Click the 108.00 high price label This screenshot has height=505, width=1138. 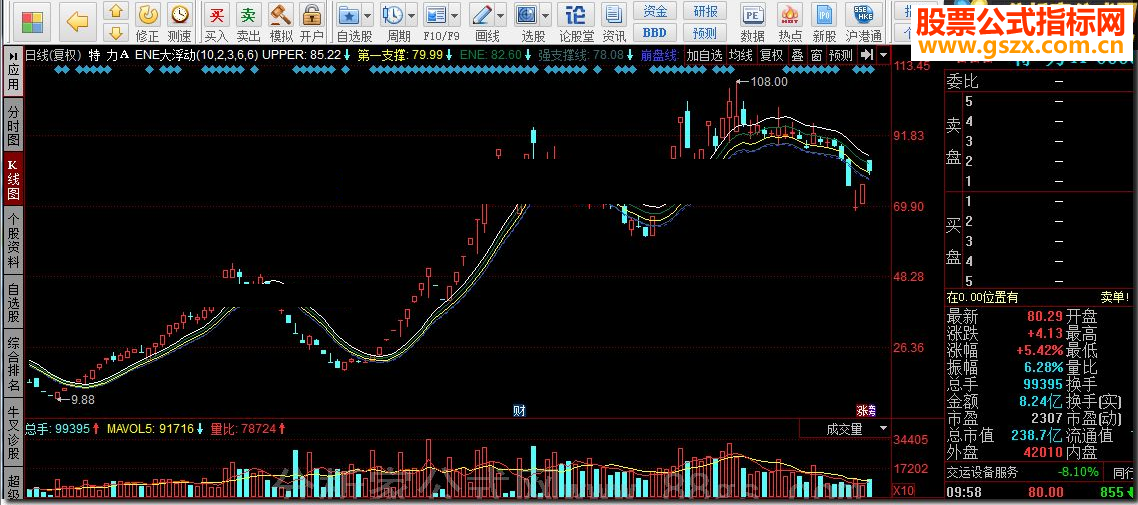point(769,82)
